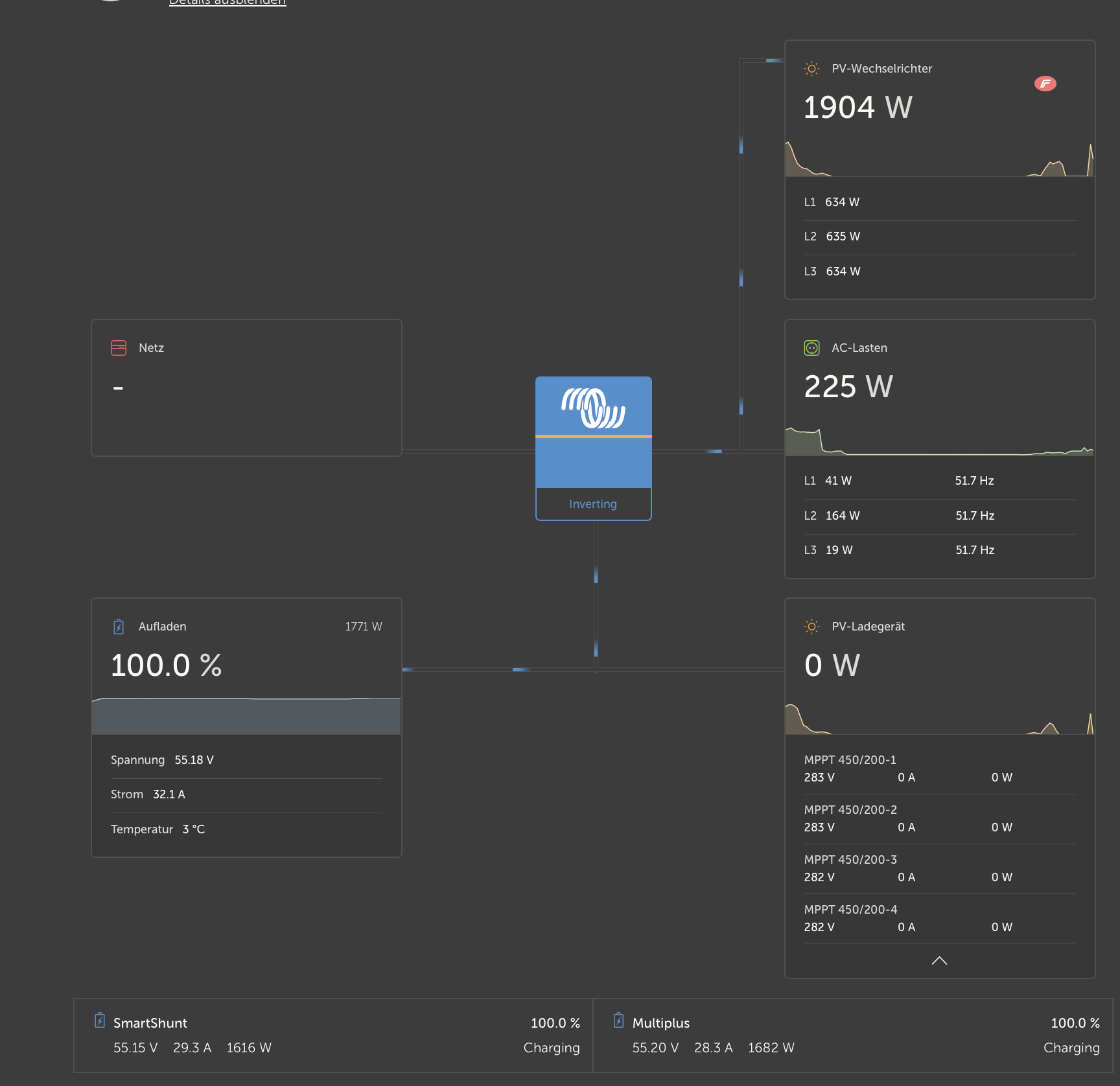
Task: Click the battery icon beside Aufladen
Action: coord(119,627)
